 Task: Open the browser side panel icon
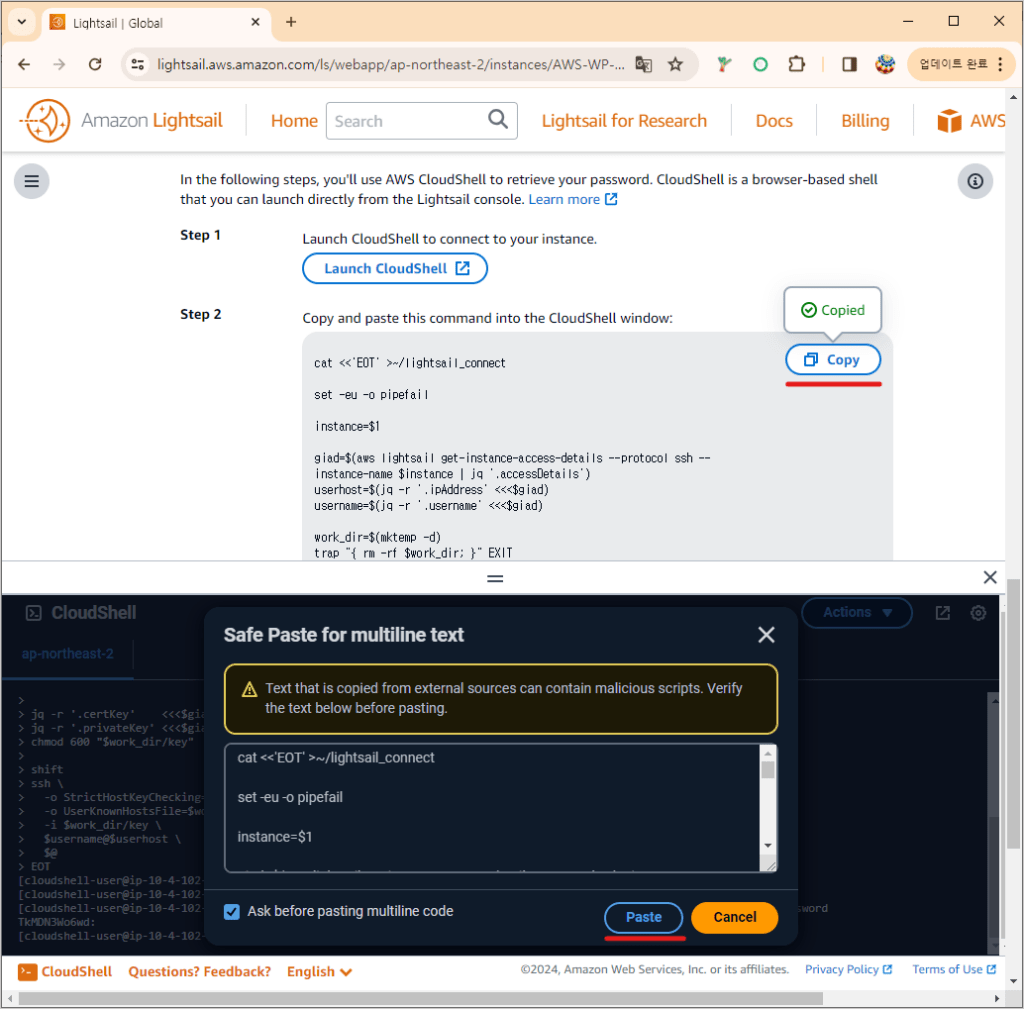tap(849, 64)
